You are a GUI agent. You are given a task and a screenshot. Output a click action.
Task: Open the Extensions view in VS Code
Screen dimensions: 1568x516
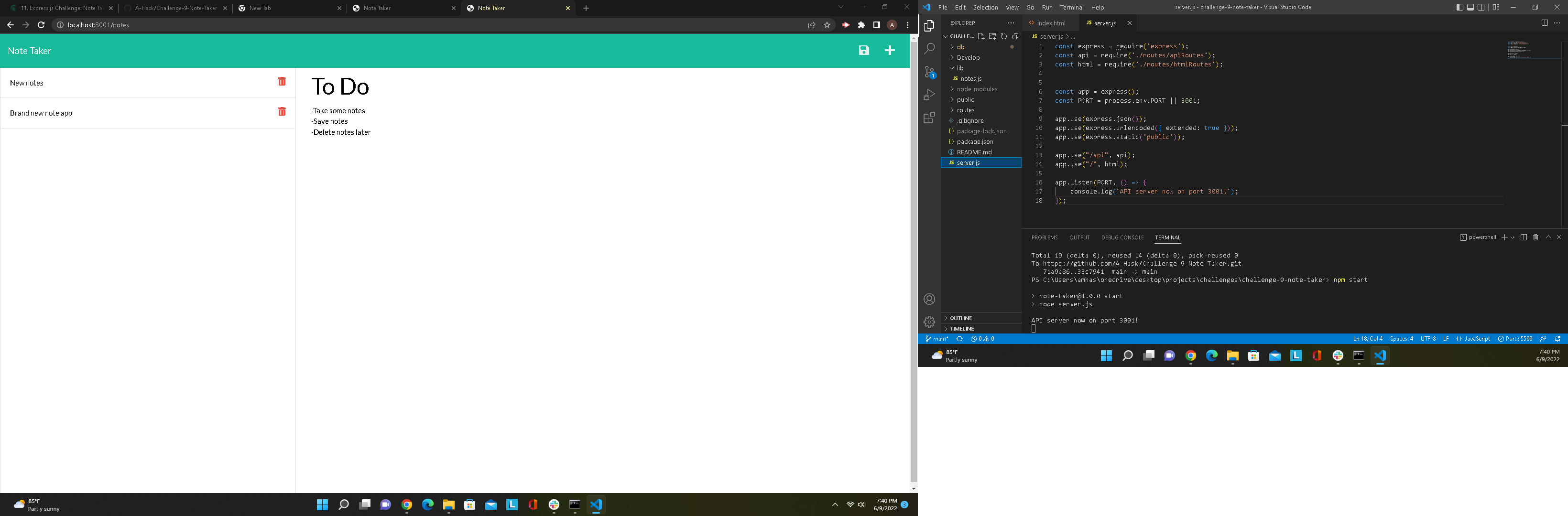(x=929, y=117)
